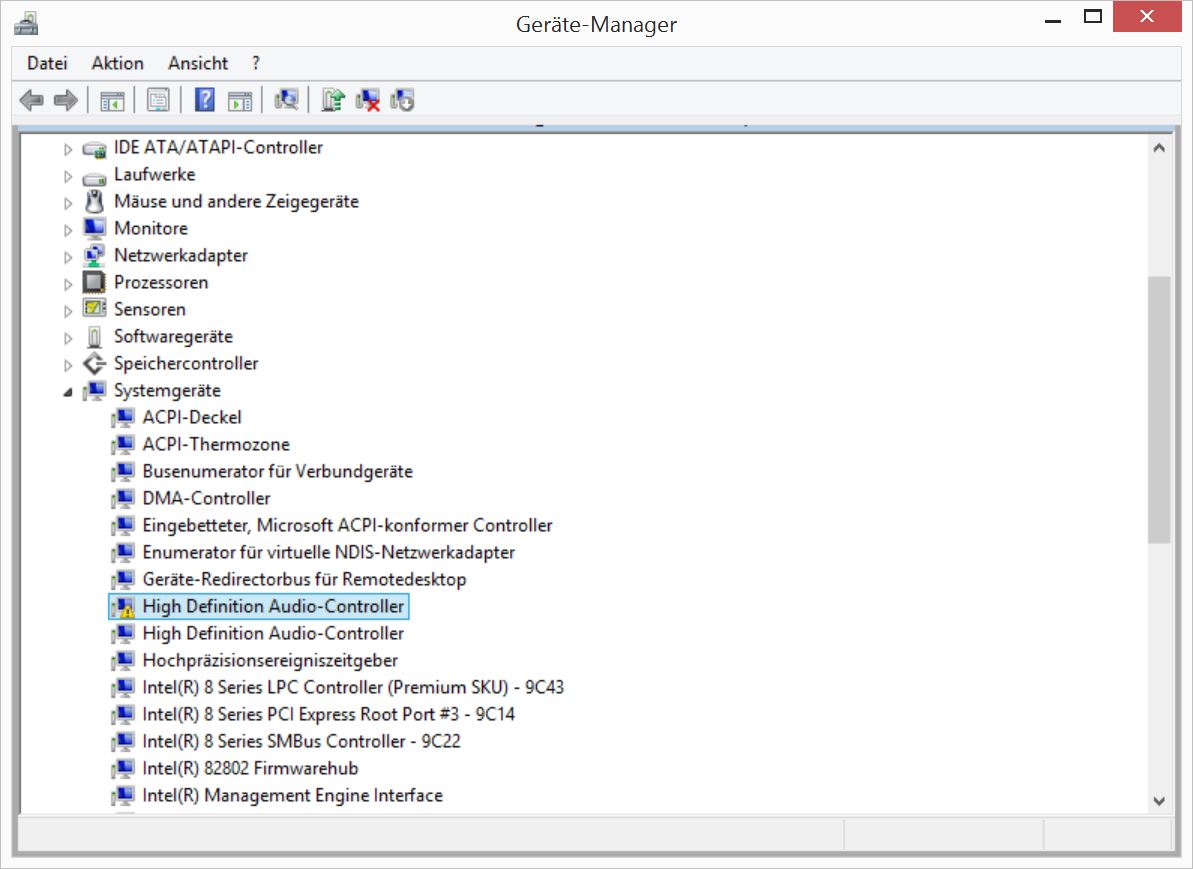Select Intel(R) 82802 Firmwarehub
Image resolution: width=1193 pixels, height=869 pixels.
pyautogui.click(x=250, y=769)
